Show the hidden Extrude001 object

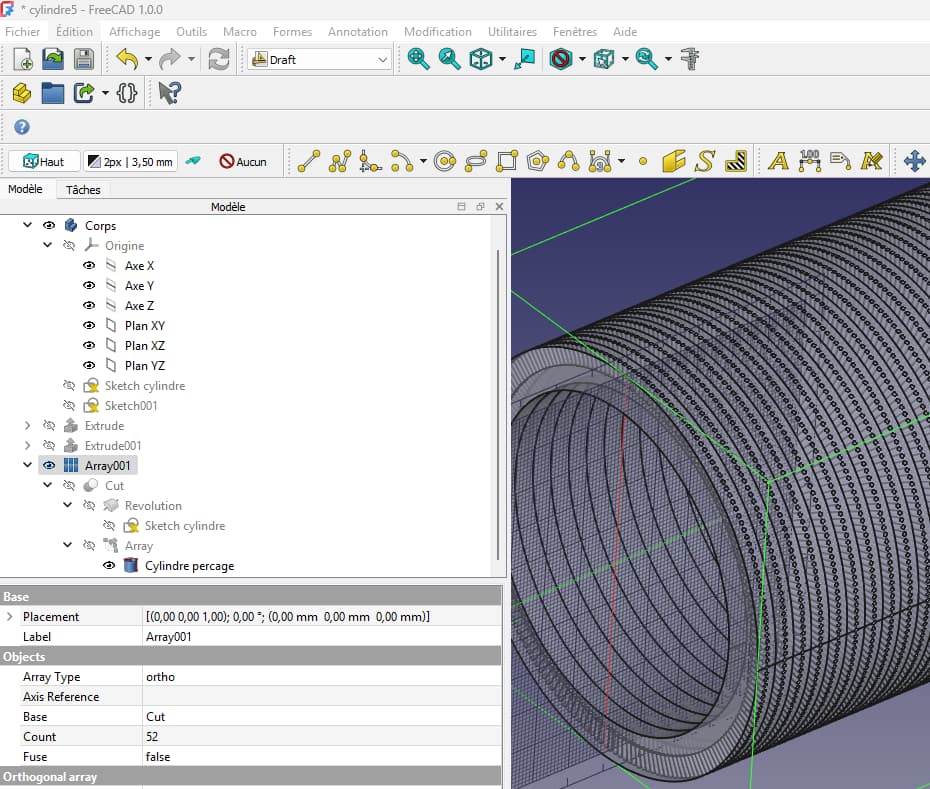(48, 445)
